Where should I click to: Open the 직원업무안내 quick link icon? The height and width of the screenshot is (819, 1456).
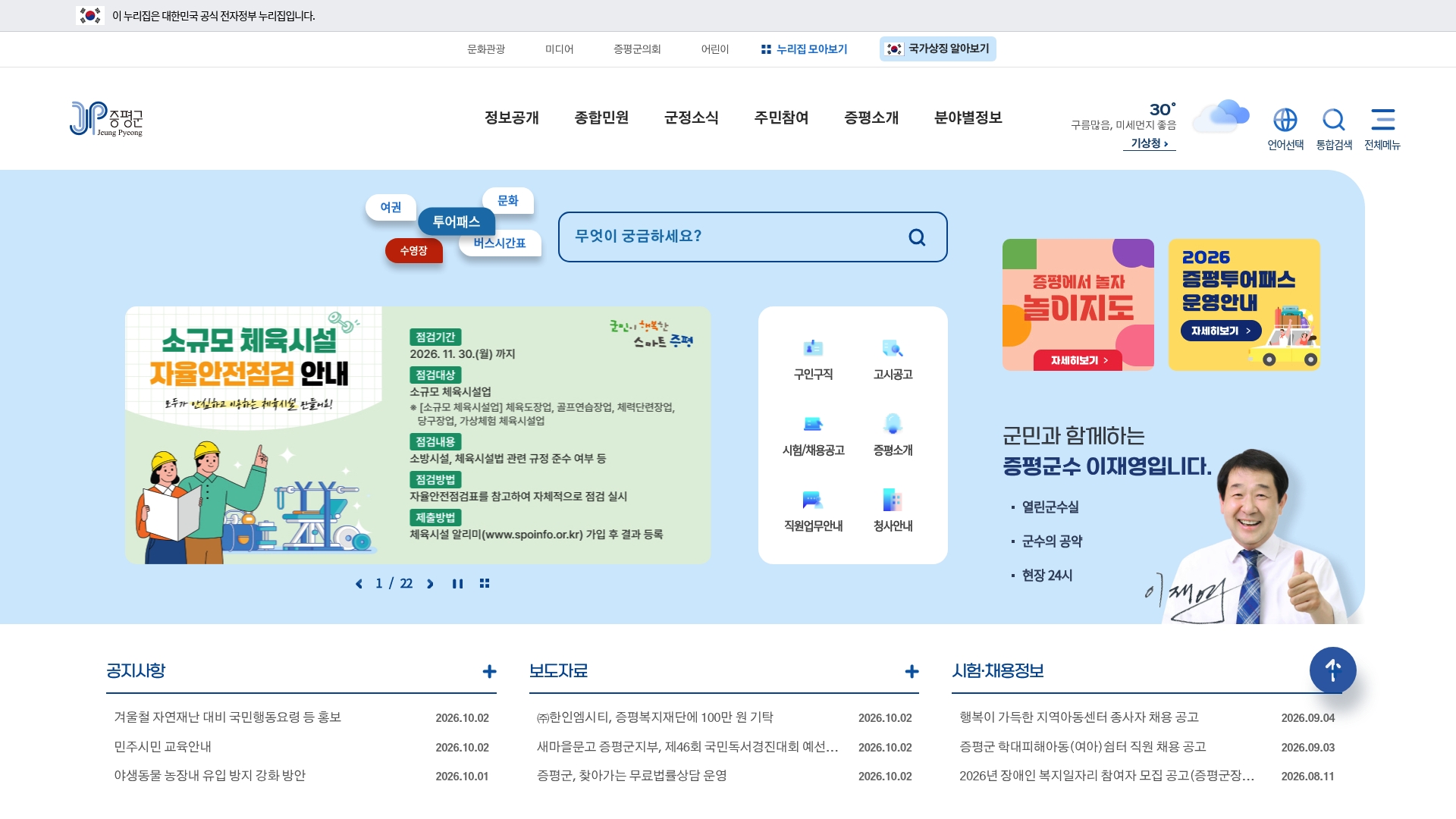tap(813, 500)
